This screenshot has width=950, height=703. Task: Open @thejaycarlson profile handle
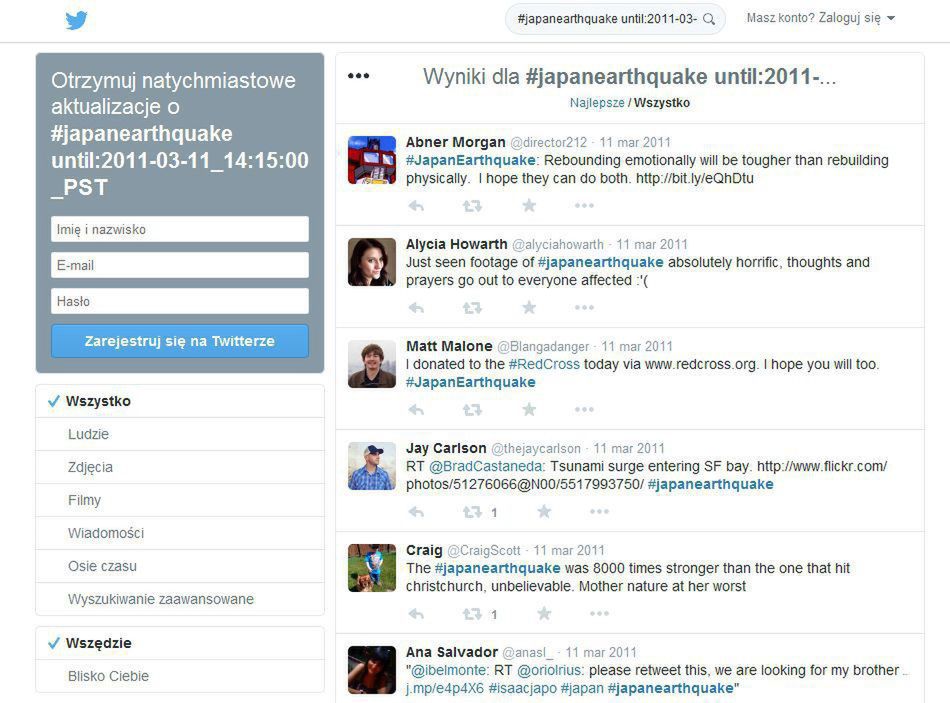click(x=536, y=448)
